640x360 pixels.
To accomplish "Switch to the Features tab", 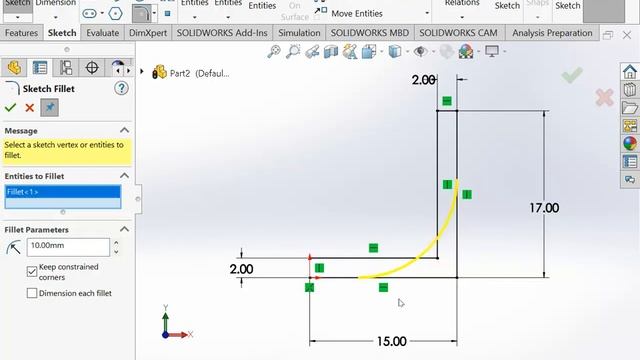I will 21,33.
